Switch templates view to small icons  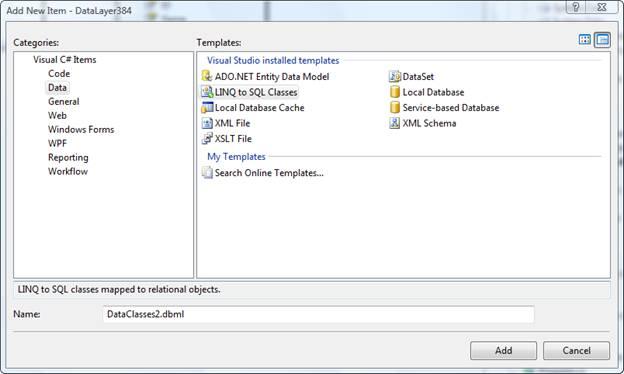coord(603,39)
